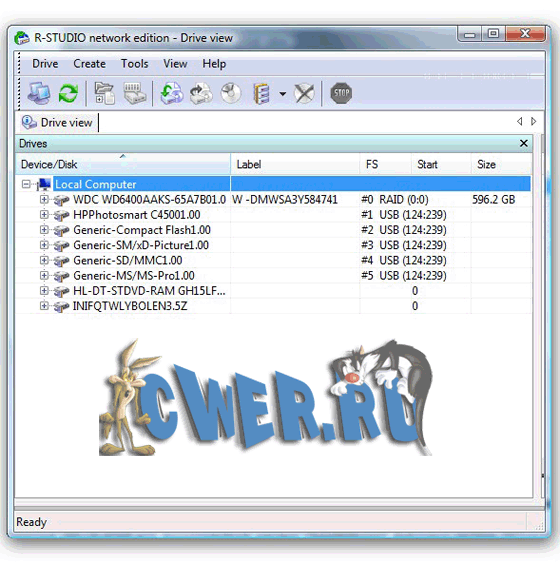
Task: Expand the WDC WD6400AAKS drive node
Action: [x=44, y=200]
